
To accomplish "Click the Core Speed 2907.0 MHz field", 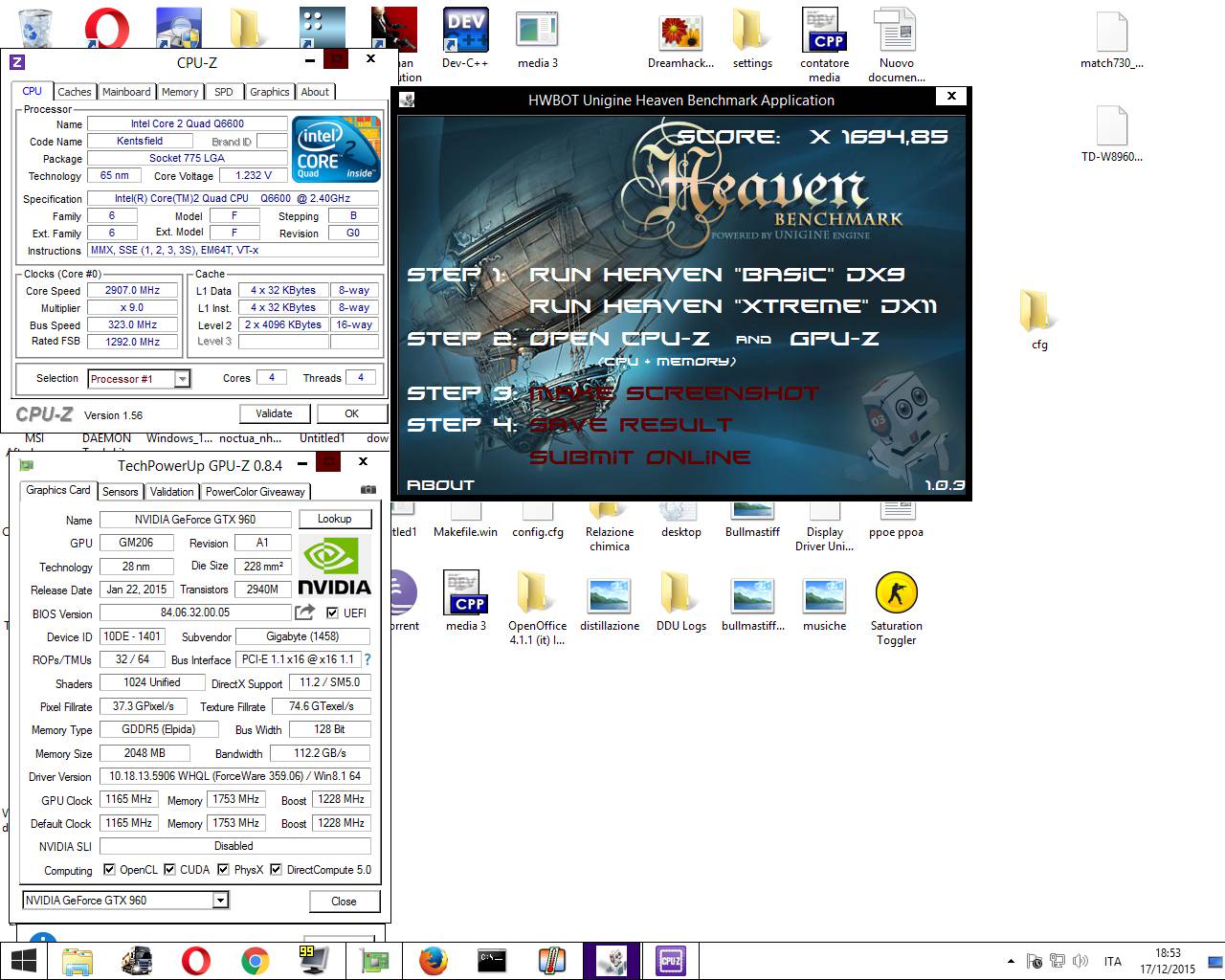I will [132, 290].
